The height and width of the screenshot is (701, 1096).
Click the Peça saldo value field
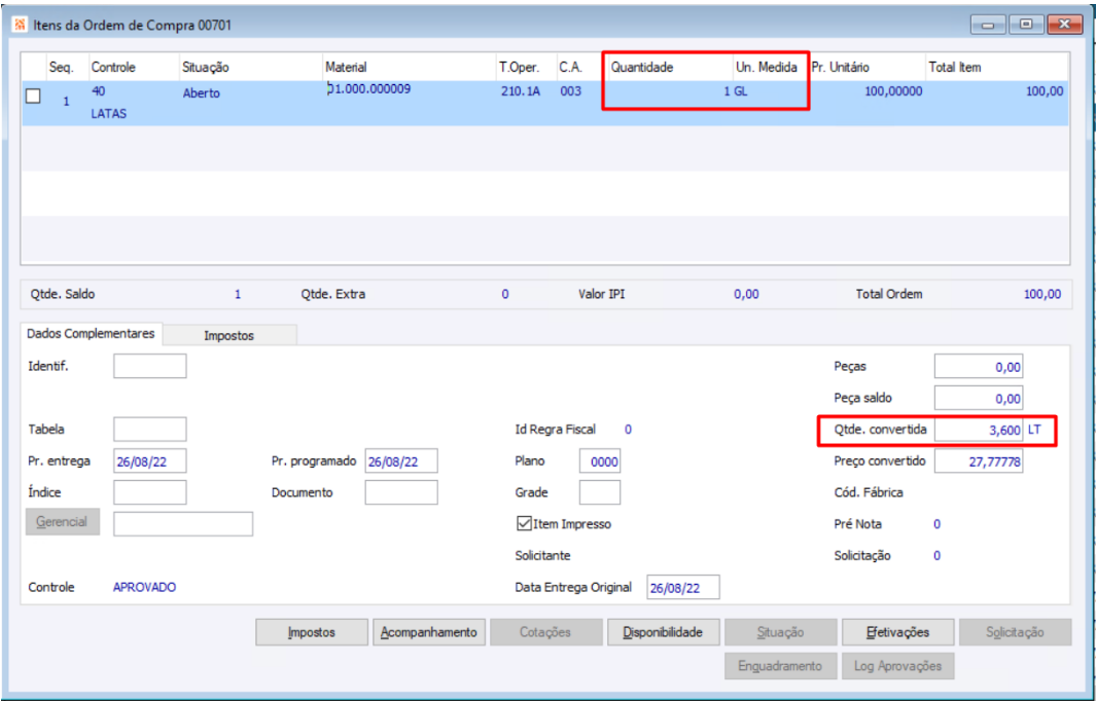pos(979,398)
